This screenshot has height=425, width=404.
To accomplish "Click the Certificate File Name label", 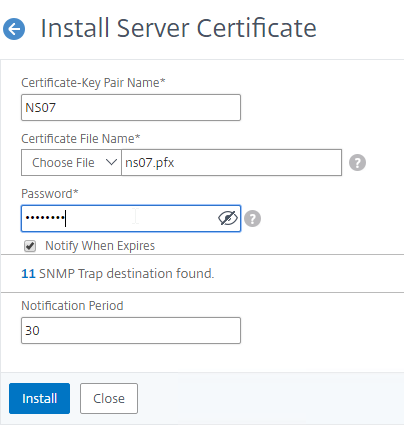I will tap(81, 138).
